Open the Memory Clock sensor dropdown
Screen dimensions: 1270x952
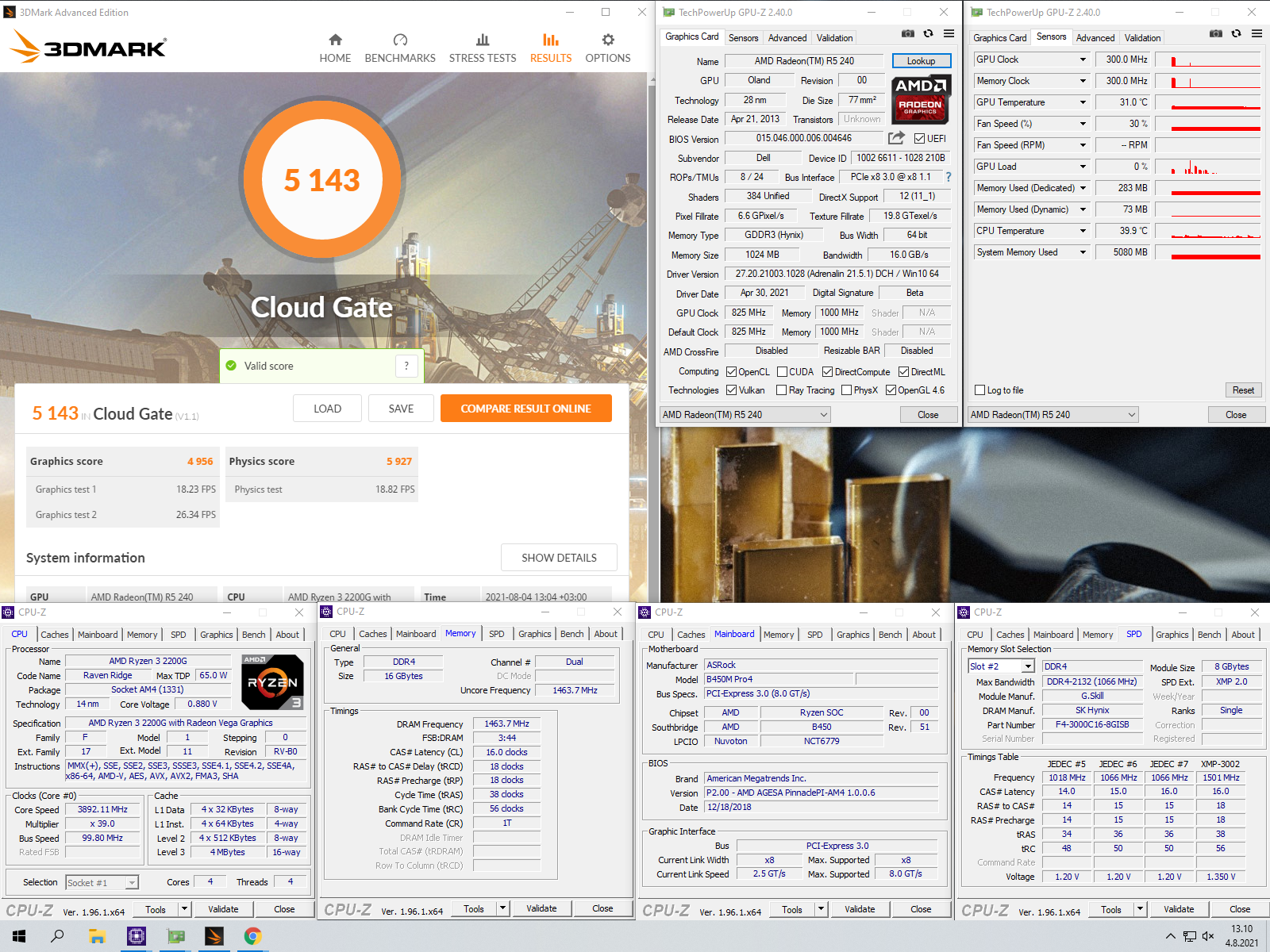(1083, 81)
